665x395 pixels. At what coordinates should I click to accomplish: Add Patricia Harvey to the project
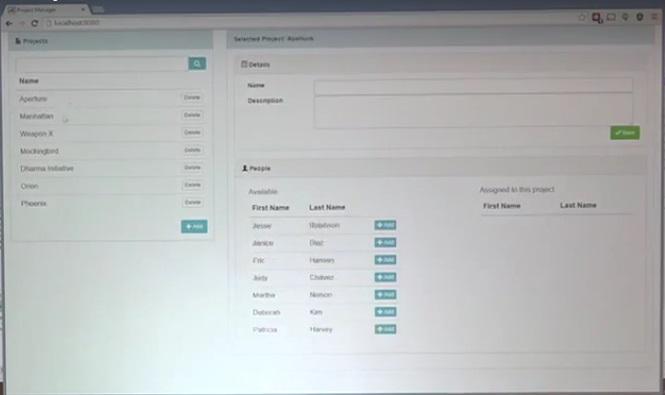click(385, 329)
